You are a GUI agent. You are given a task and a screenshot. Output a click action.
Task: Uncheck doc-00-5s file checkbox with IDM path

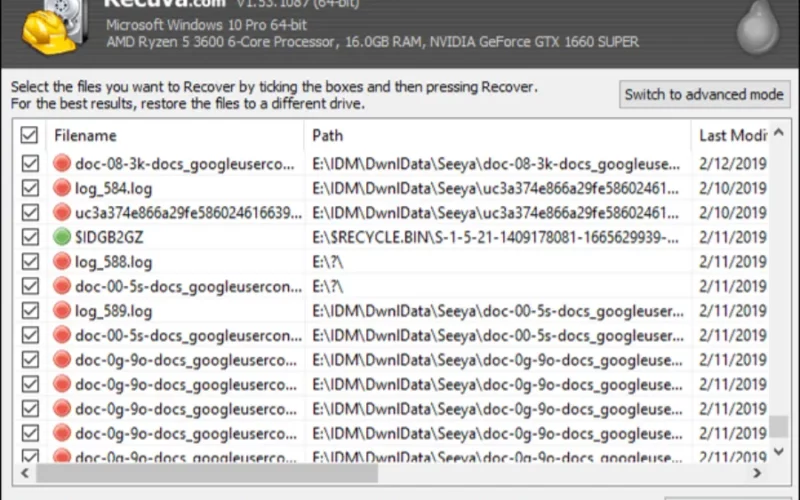coord(30,335)
